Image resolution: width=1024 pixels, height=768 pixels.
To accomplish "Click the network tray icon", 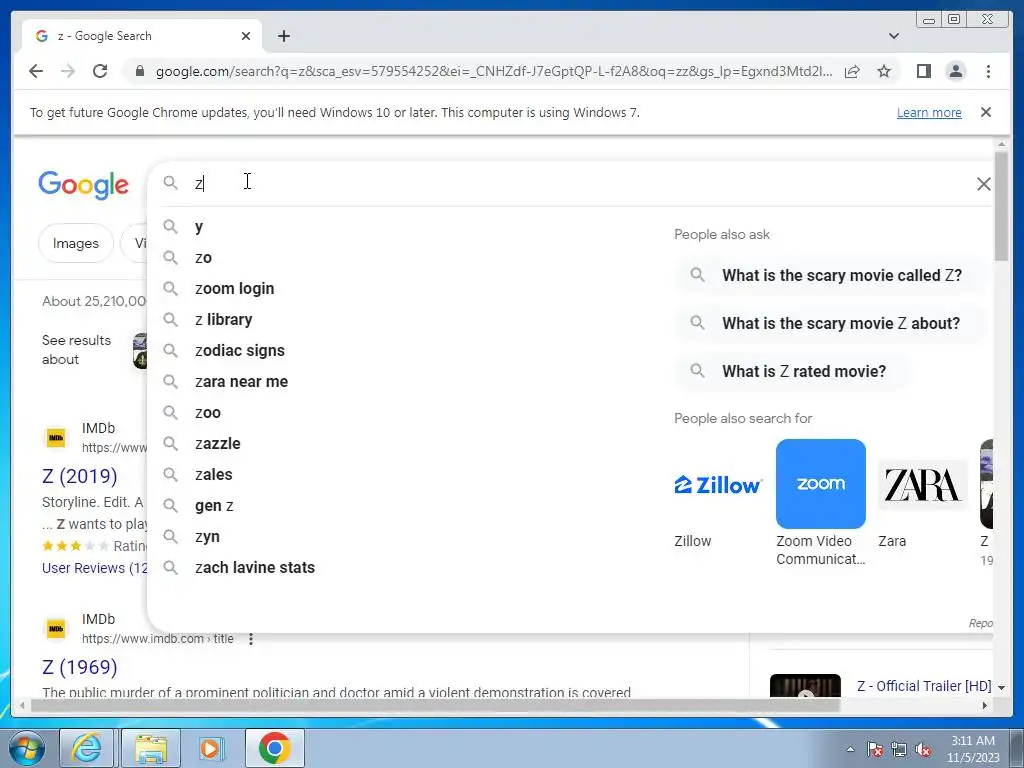I will (x=899, y=750).
